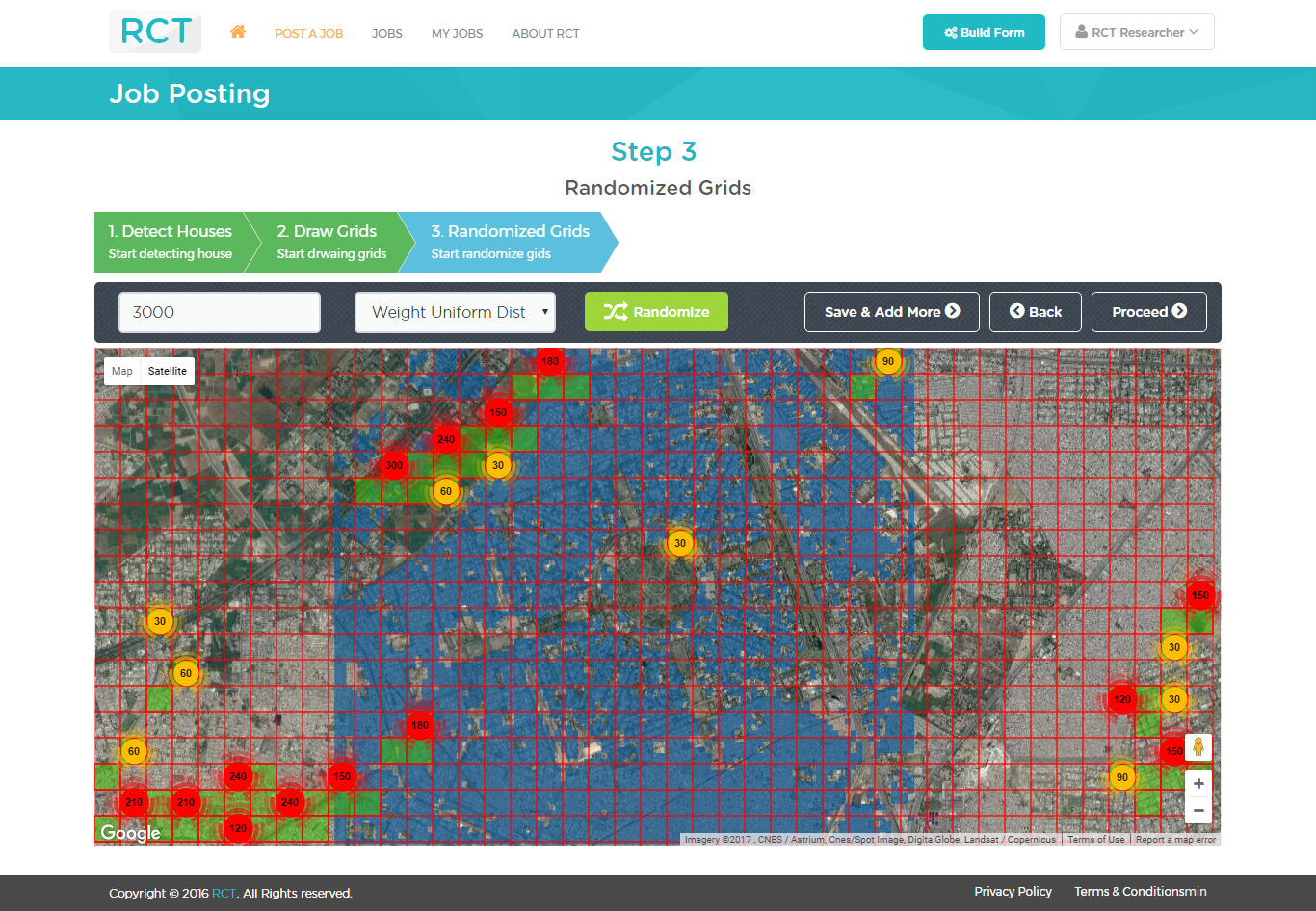The width and height of the screenshot is (1316, 911).
Task: Click the RCT logo
Action: click(x=155, y=32)
